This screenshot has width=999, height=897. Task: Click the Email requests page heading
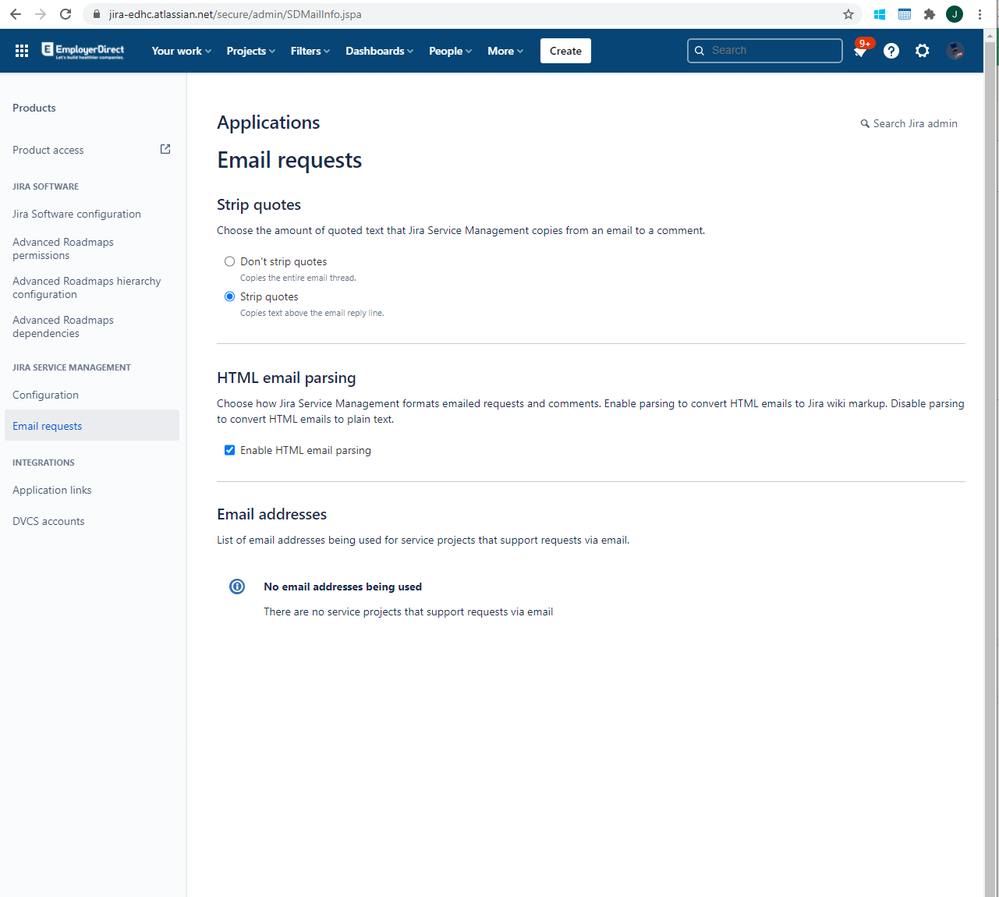pos(289,160)
